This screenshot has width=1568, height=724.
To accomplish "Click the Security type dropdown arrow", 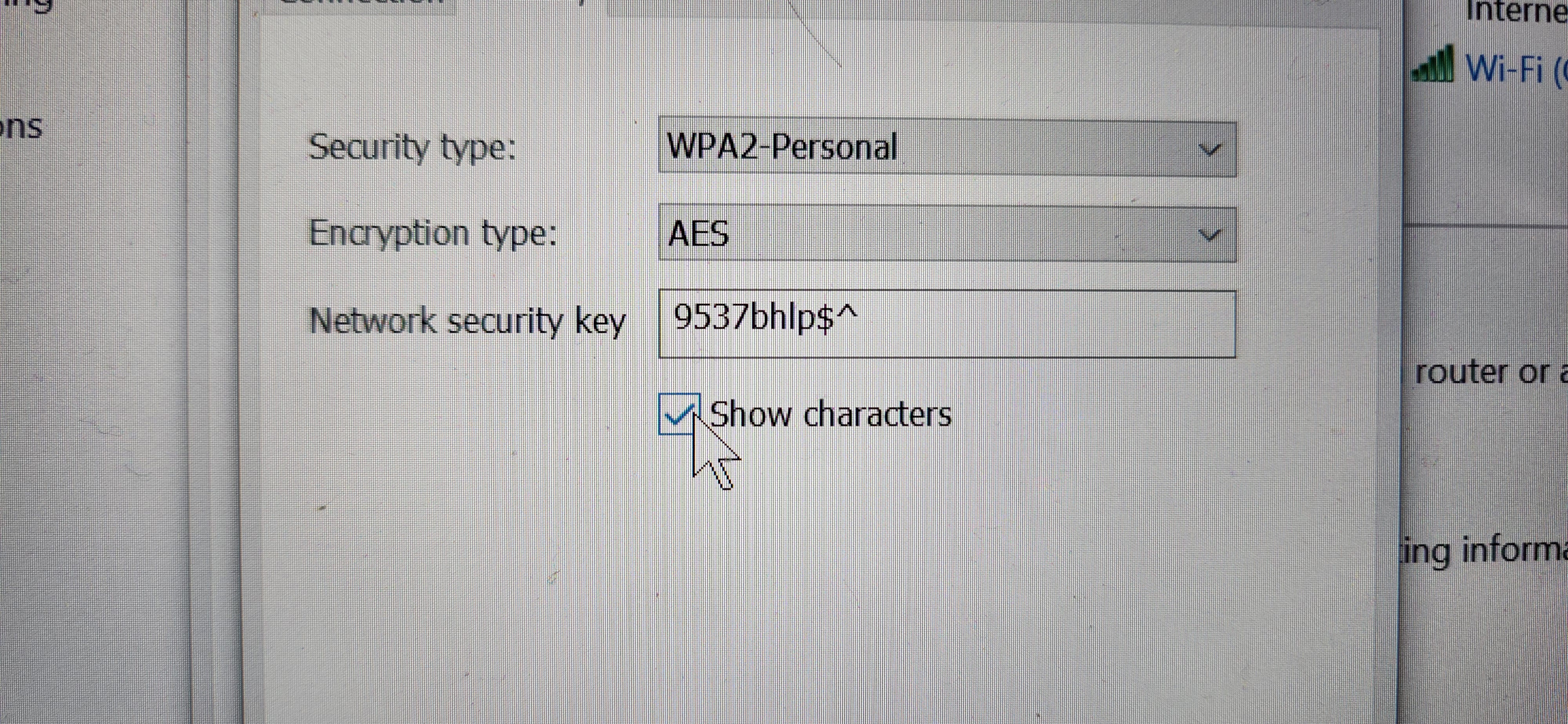I will 1209,150.
